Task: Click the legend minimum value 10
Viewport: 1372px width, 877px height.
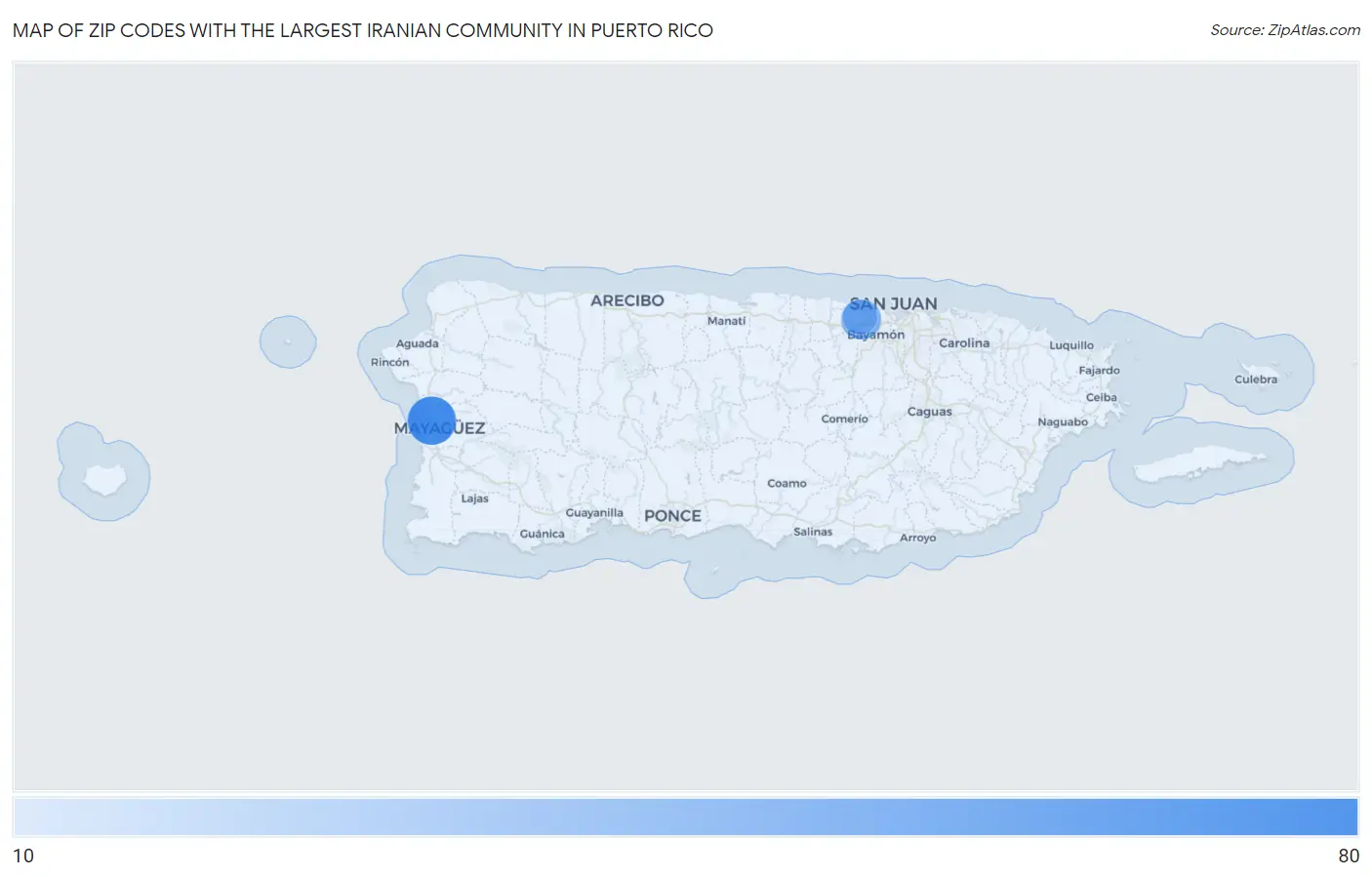Action: click(x=23, y=856)
